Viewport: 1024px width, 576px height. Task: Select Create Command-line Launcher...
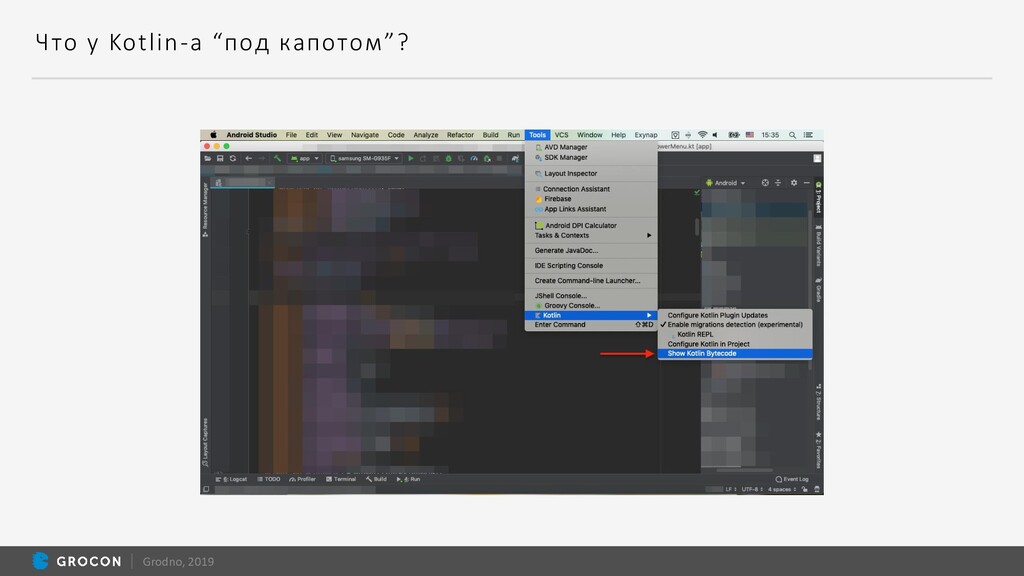click(591, 281)
